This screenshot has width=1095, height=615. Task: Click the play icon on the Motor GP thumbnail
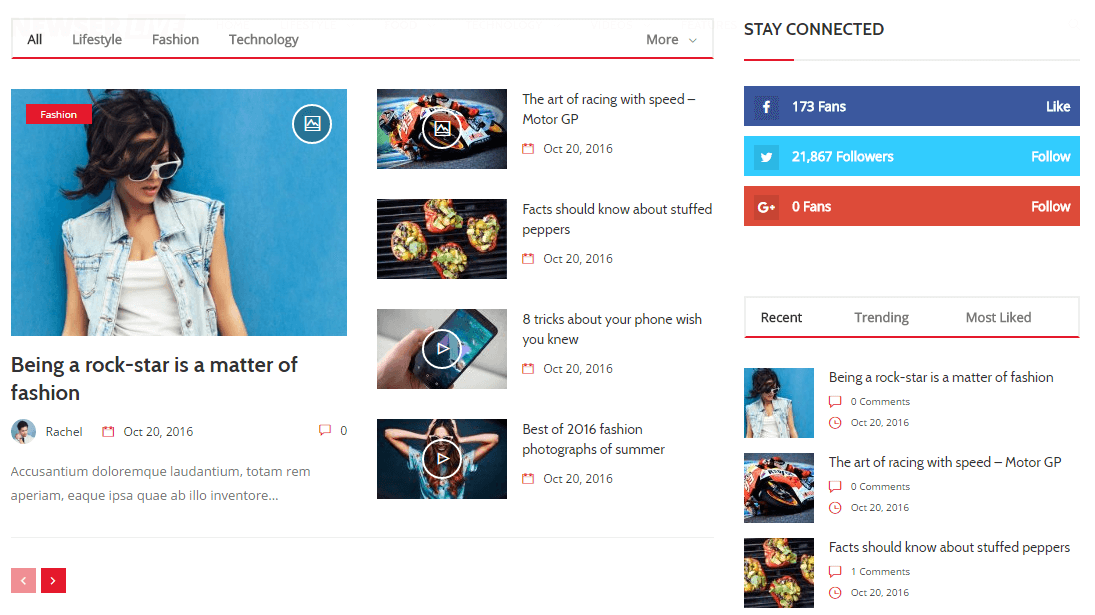click(x=442, y=128)
